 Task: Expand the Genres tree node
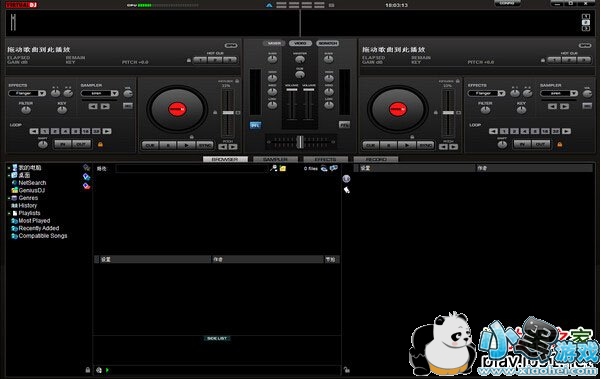click(9, 198)
